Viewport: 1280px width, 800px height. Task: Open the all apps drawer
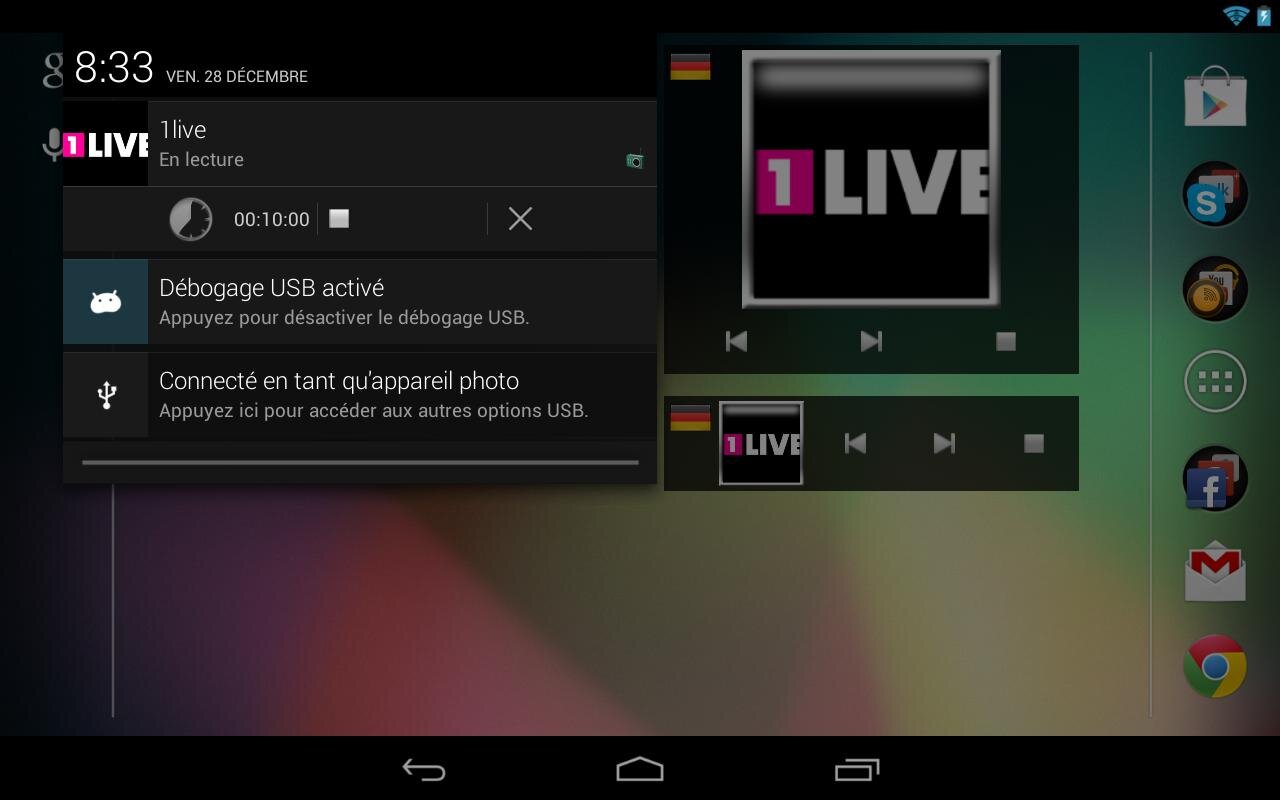[x=1215, y=382]
